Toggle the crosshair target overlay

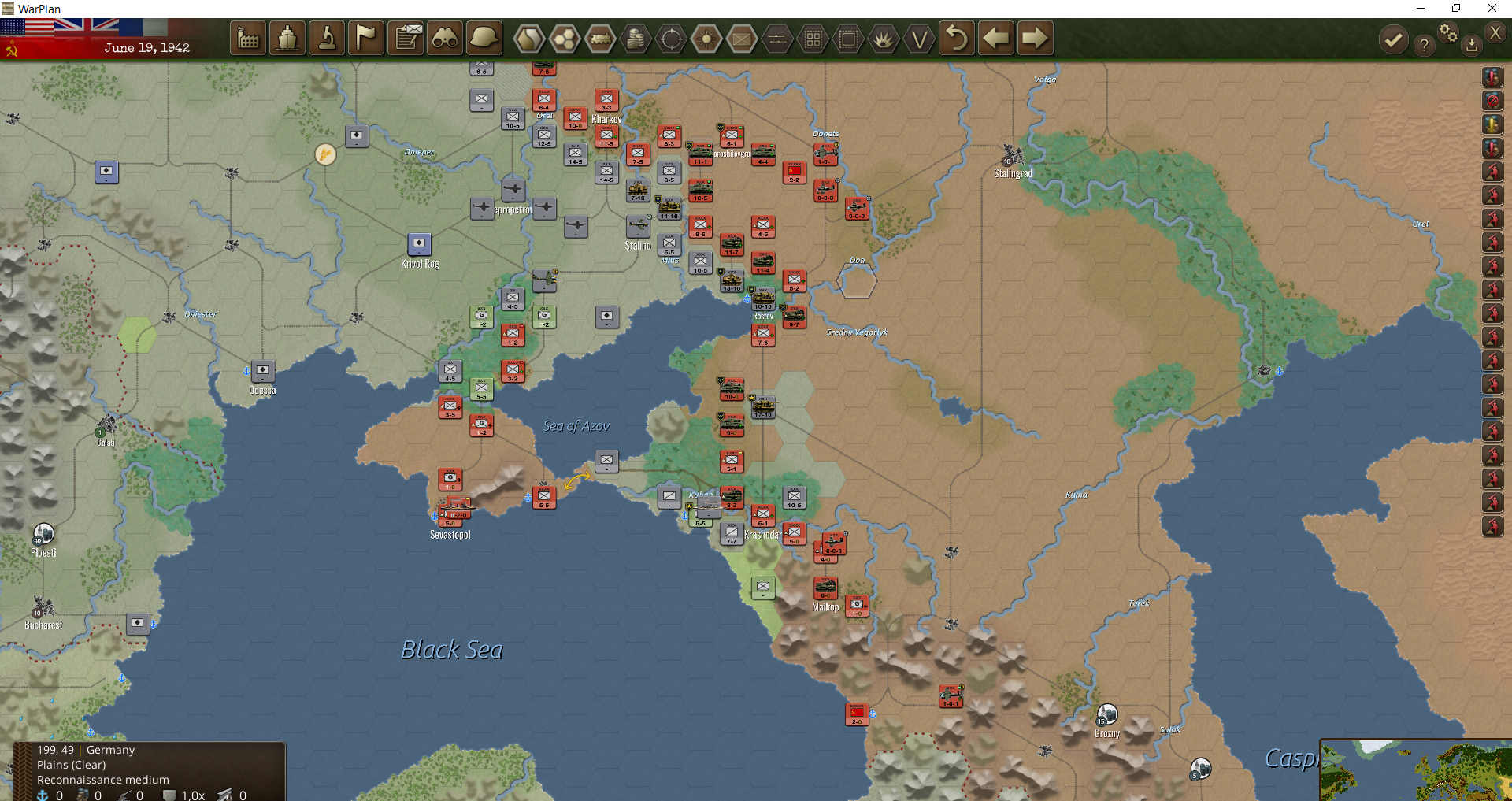[671, 39]
